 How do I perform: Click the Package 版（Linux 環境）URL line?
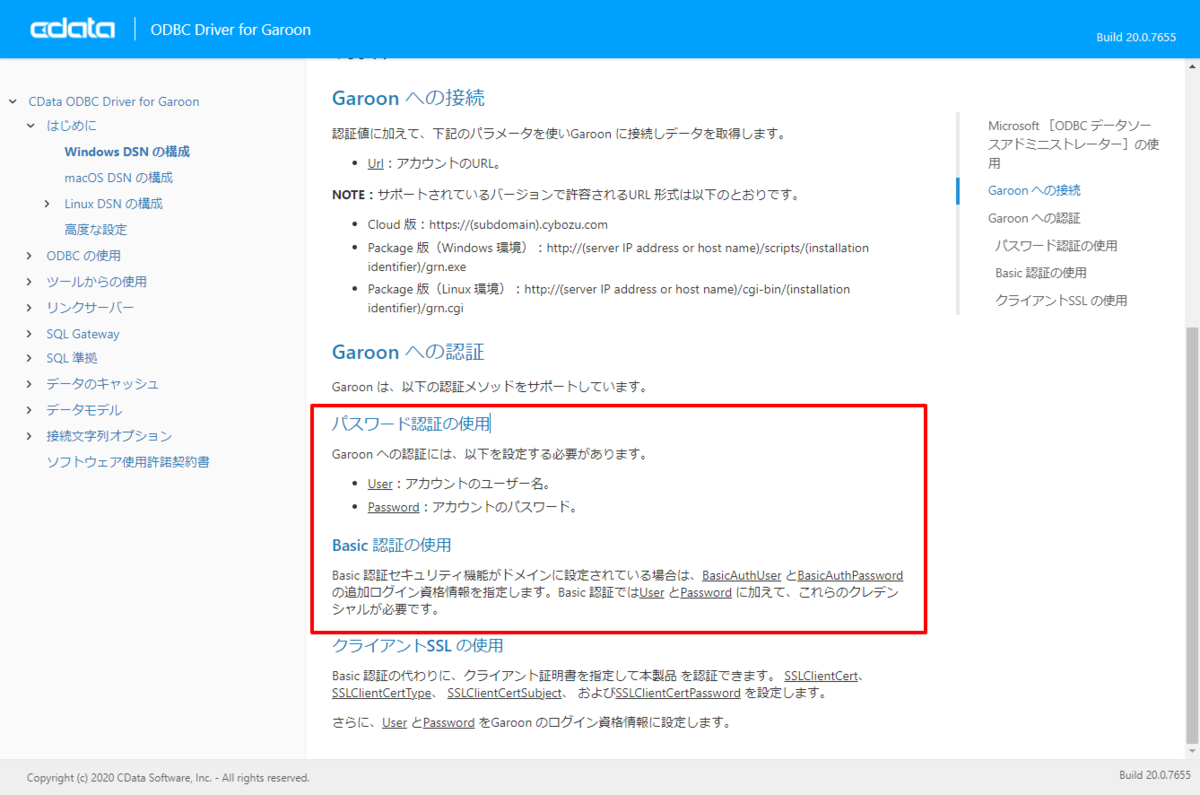(x=609, y=298)
